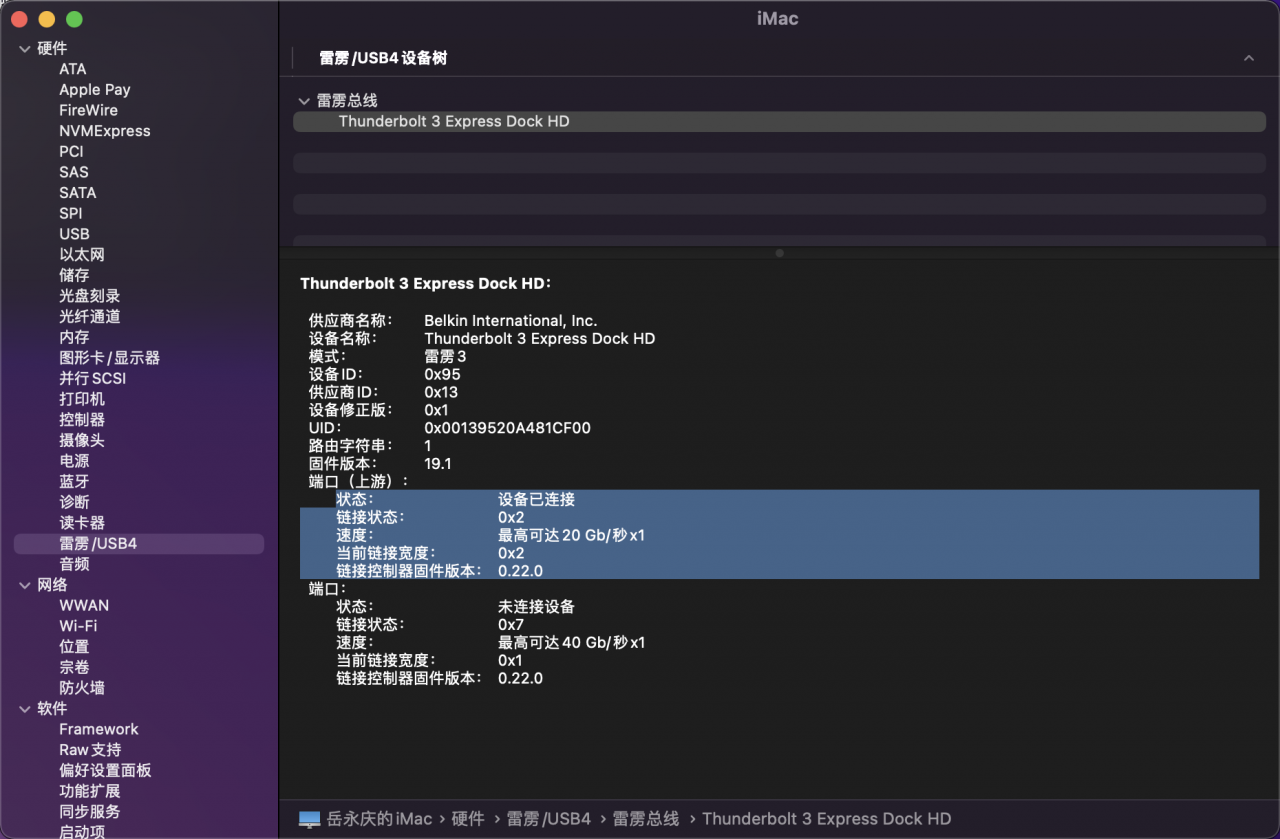The height and width of the screenshot is (839, 1280).
Task: Open 电源 in the sidebar
Action: click(74, 461)
